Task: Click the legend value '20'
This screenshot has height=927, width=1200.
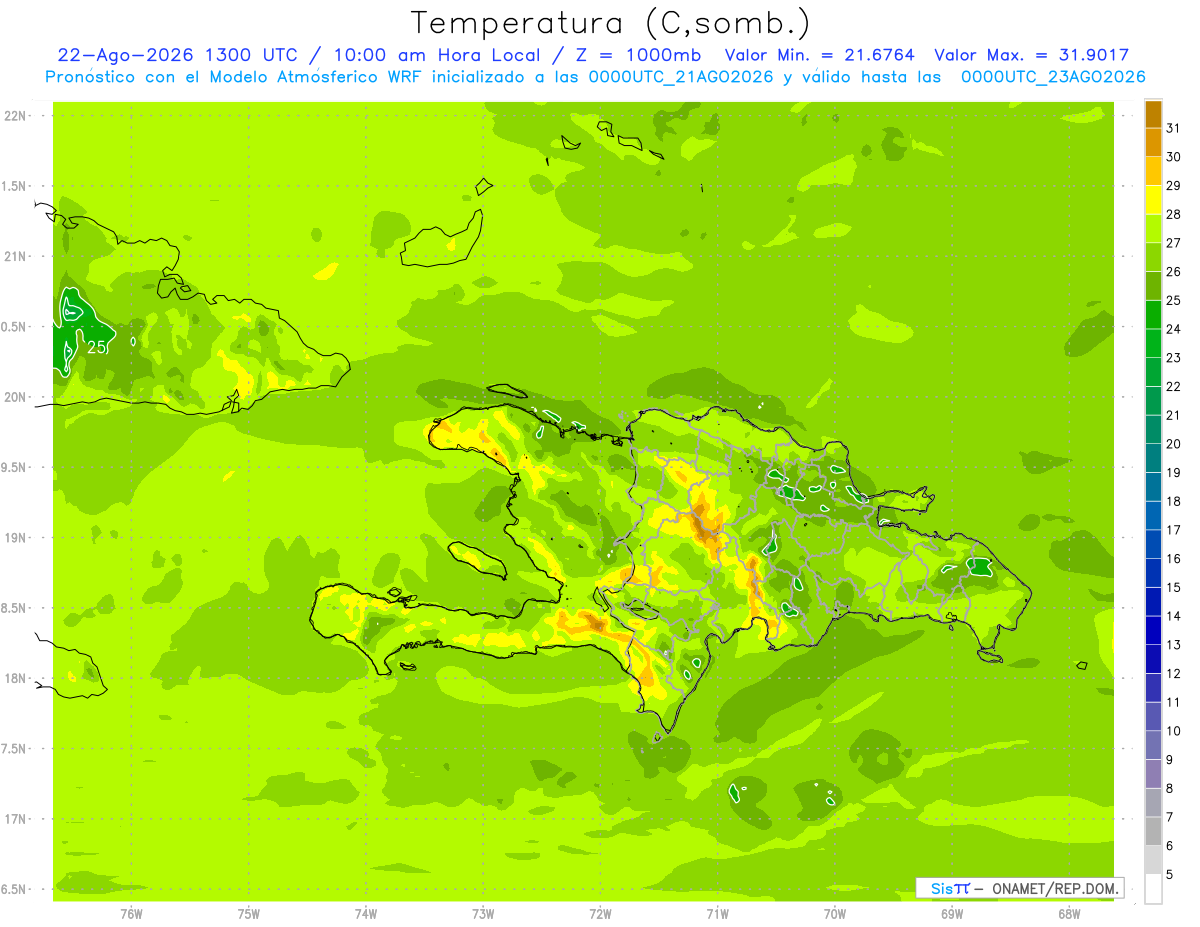Action: click(1174, 444)
